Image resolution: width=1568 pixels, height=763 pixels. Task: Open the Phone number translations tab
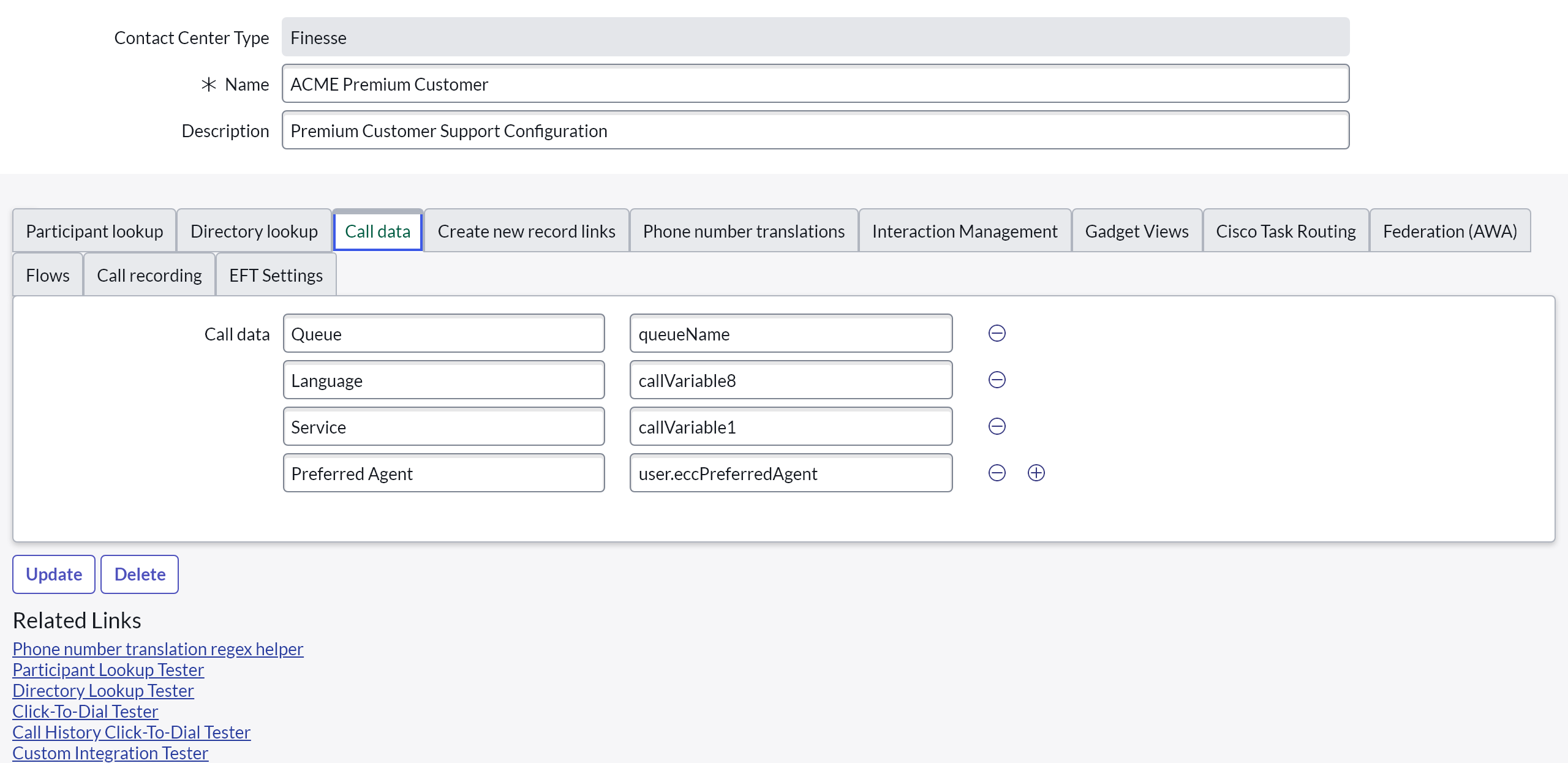tap(743, 231)
